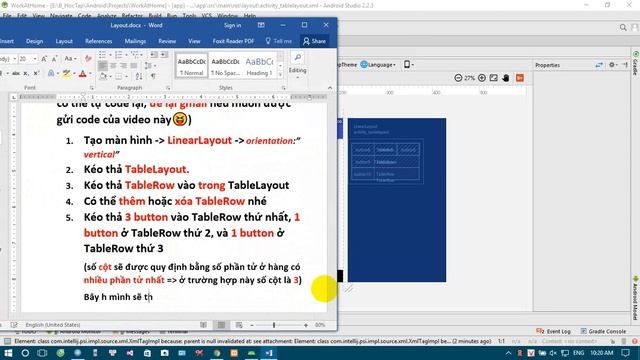This screenshot has height=360, width=640.
Task: Apply the Normal style
Action: click(191, 66)
